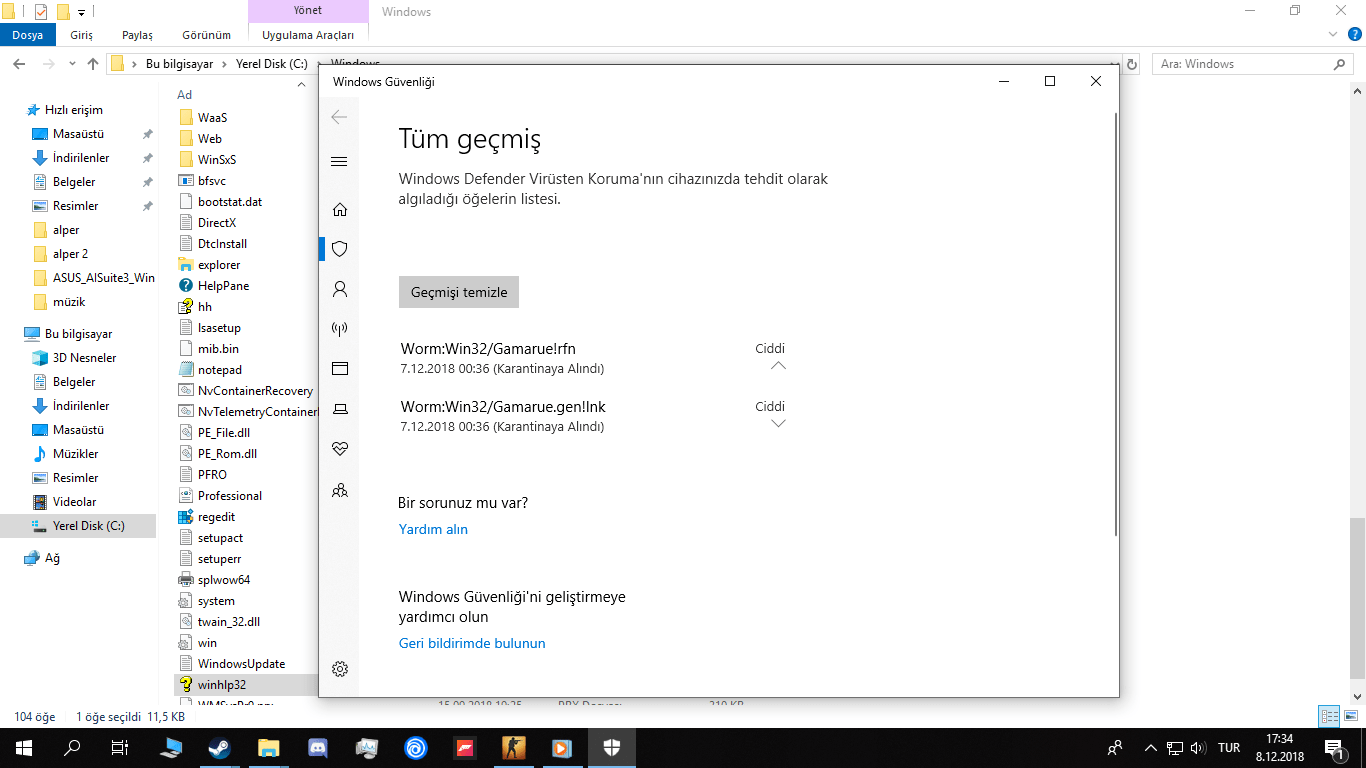
Task: Expand the Worm:Win32/Gamarue.gen!lnk threat details
Action: pos(778,423)
